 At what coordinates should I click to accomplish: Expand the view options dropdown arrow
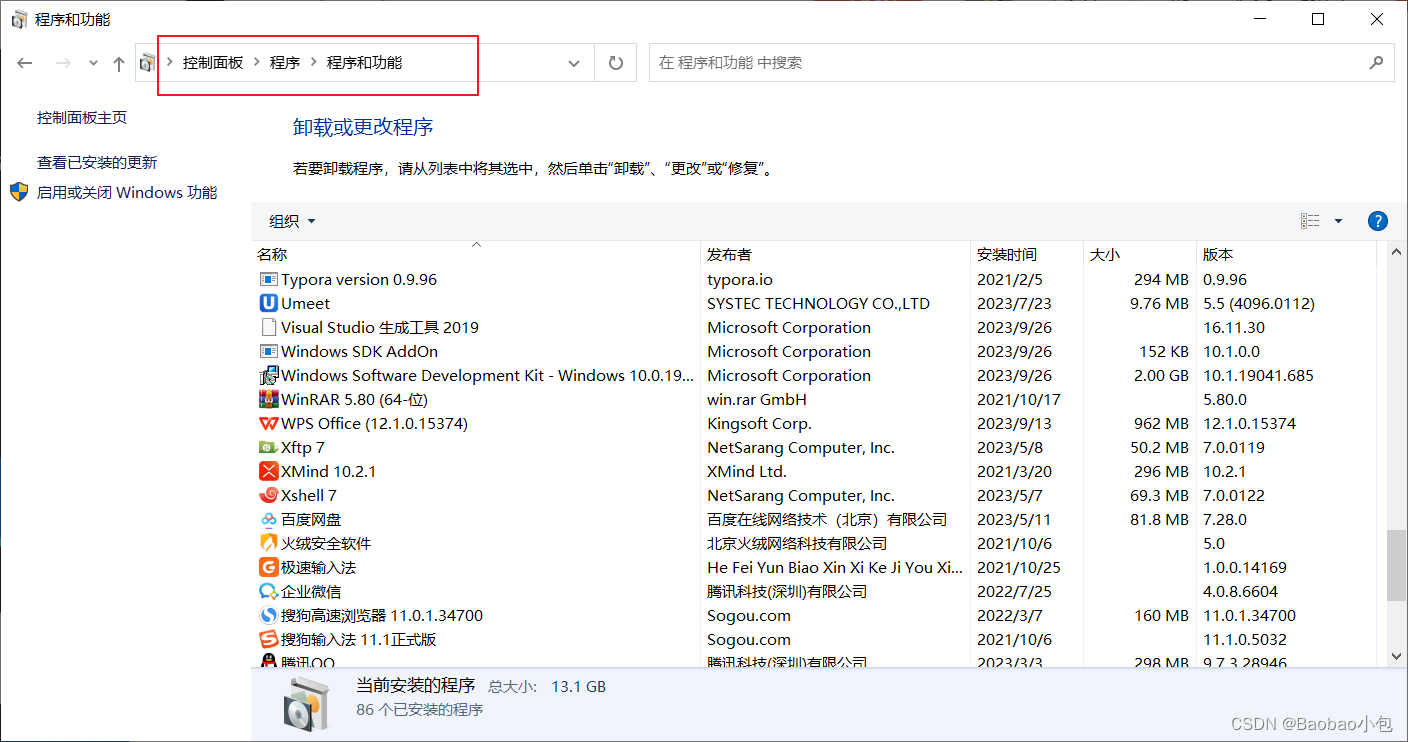pyautogui.click(x=1339, y=221)
